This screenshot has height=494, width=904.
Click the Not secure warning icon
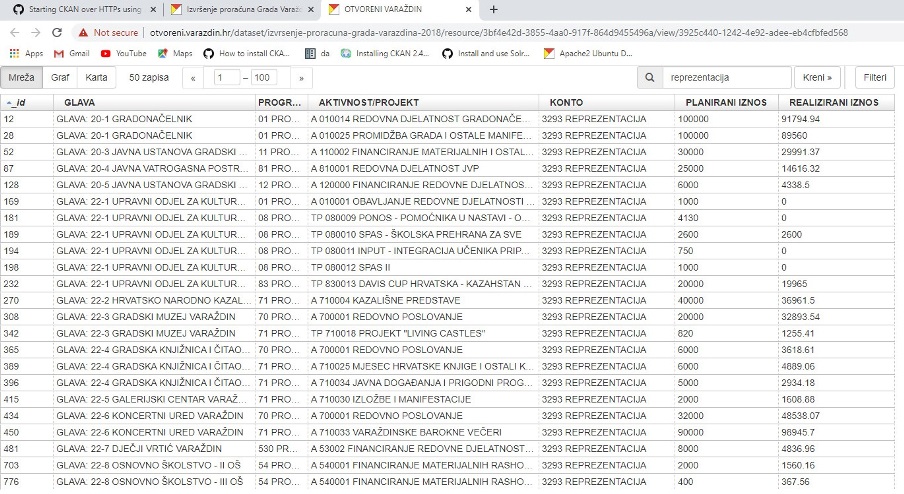click(84, 32)
